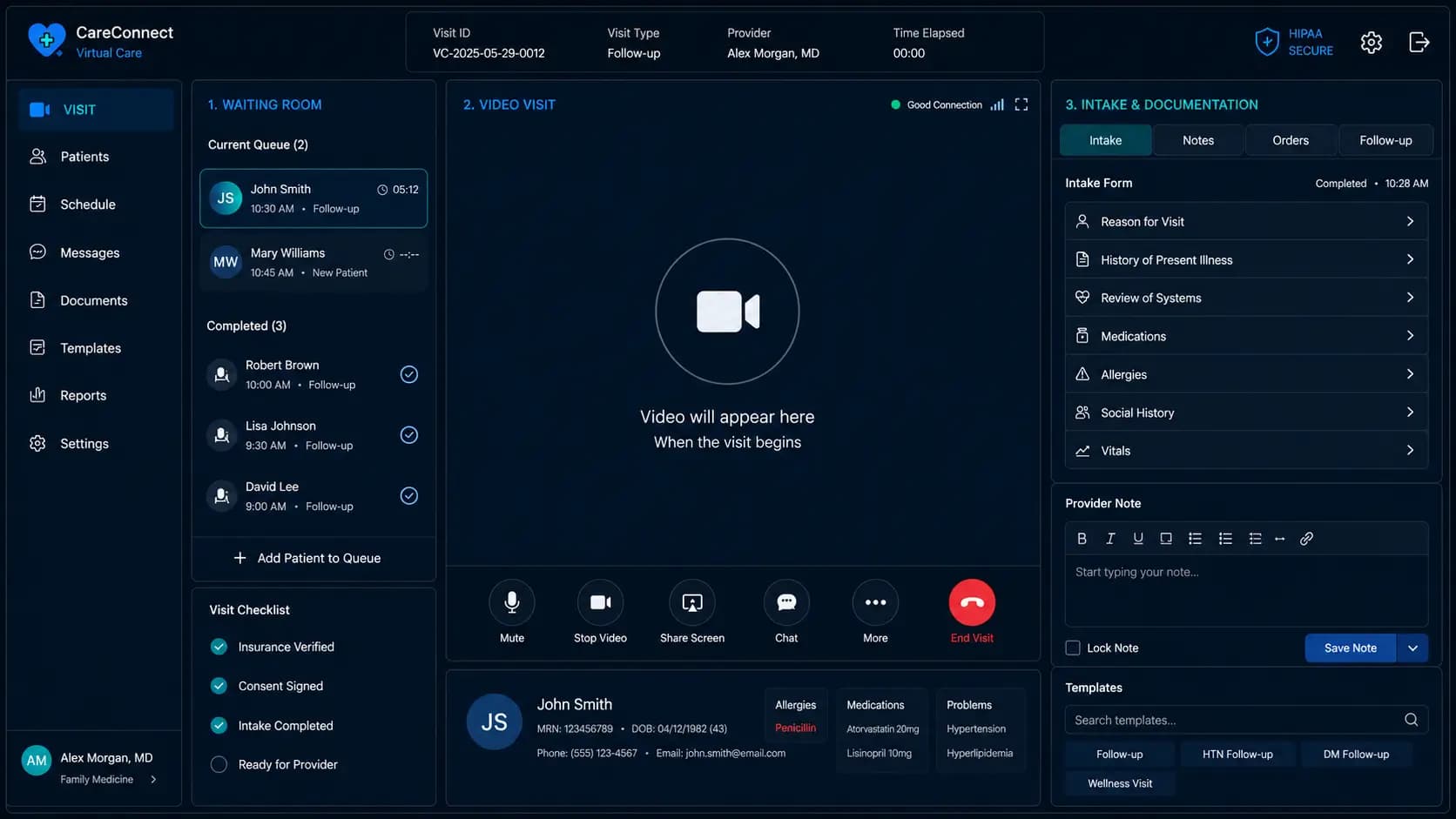Choose the HTN Follow-up template

1237,755
